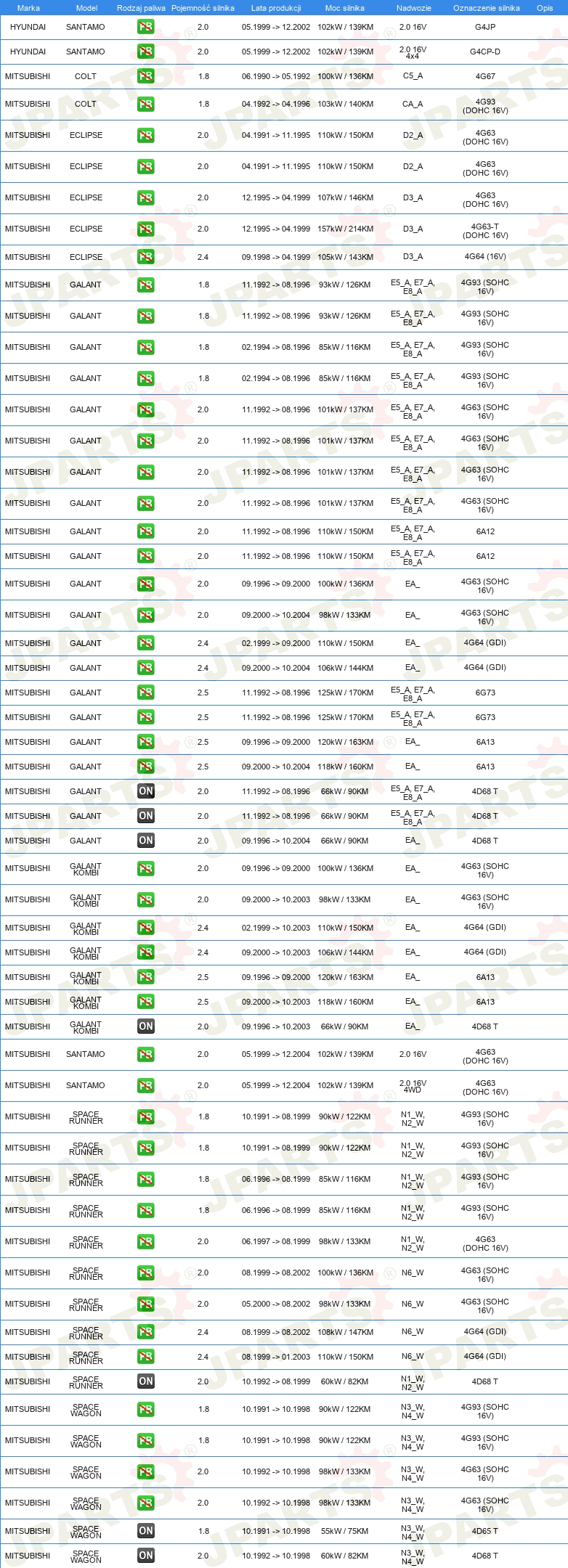Click petrol icon in Galant Kombi 118kW / 160KM row
This screenshot has height=1568, width=568.
(x=145, y=1002)
